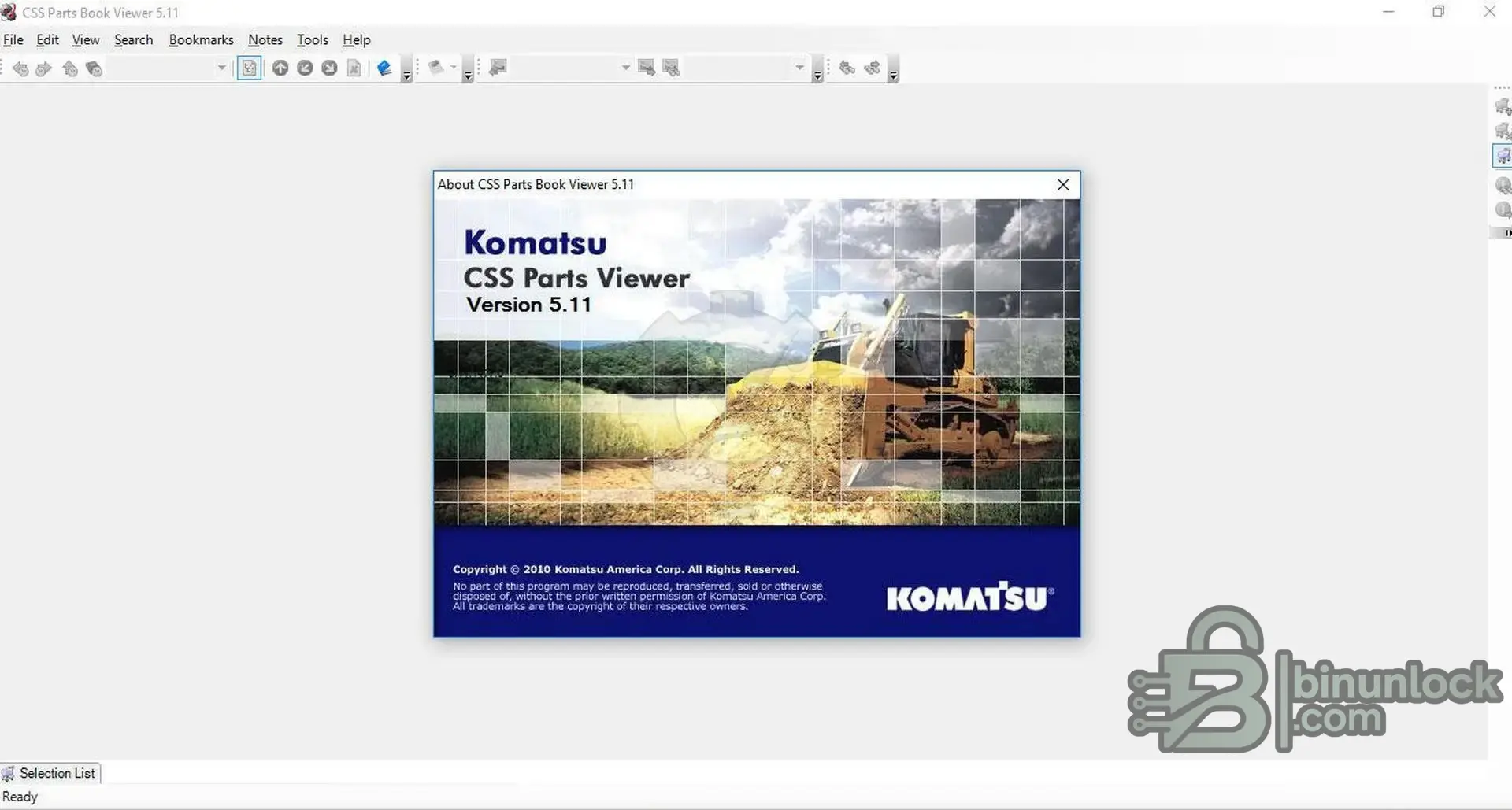
Task: Open the Search menu
Action: (134, 40)
